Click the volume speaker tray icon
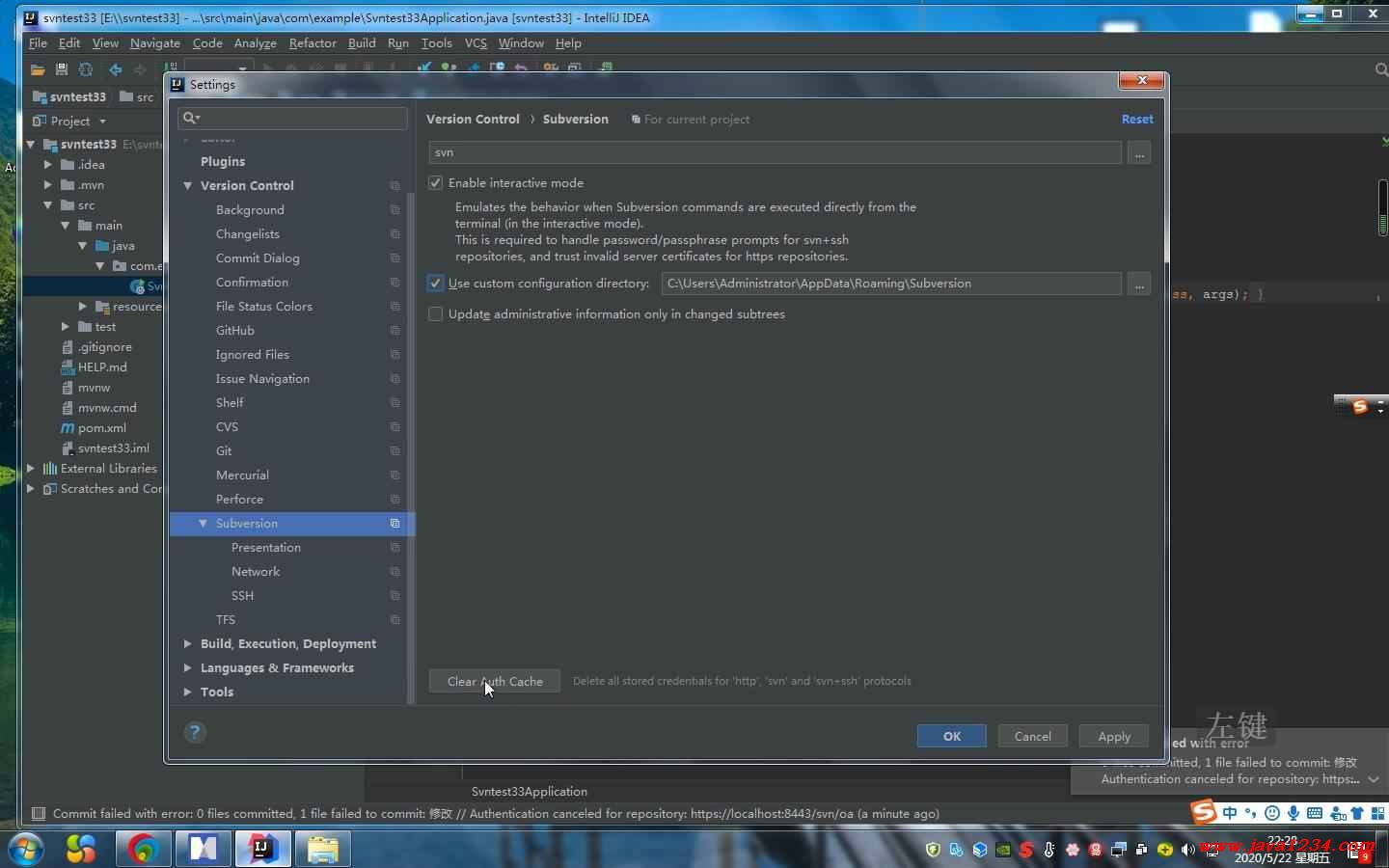The width and height of the screenshot is (1389, 868). point(1187,850)
